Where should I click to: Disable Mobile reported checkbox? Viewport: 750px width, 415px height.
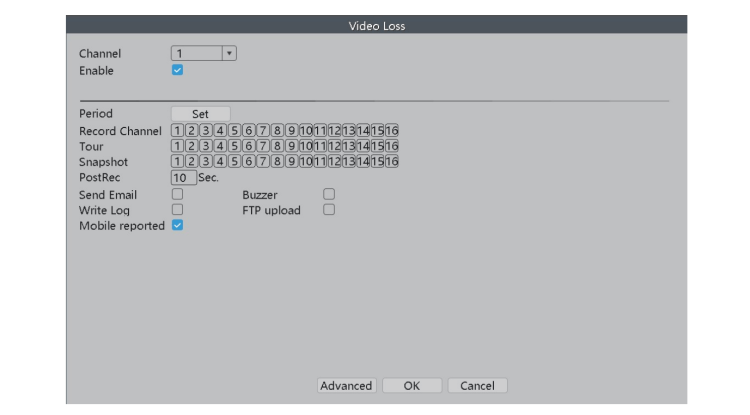178,226
